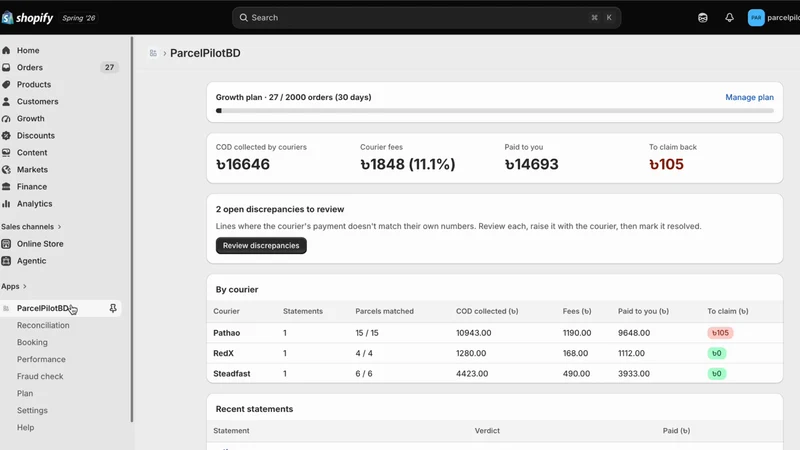Click the Customers person icon
Viewport: 800px width, 450px height.
pyautogui.click(x=6, y=102)
